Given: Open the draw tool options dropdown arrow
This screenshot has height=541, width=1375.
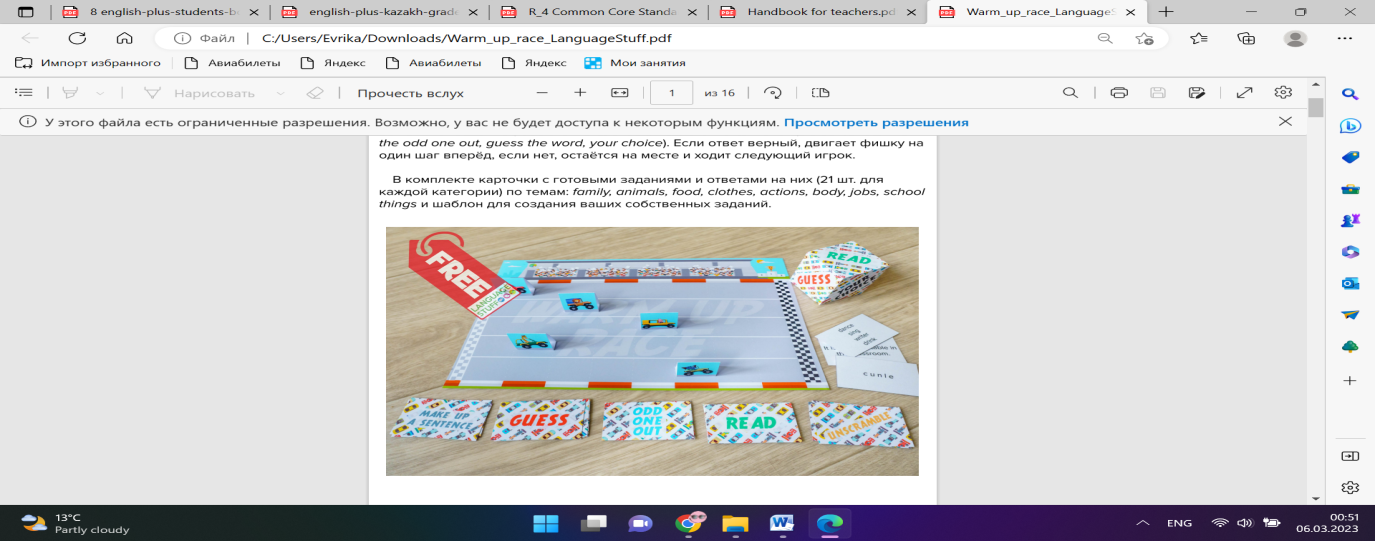Looking at the screenshot, I should point(279,92).
